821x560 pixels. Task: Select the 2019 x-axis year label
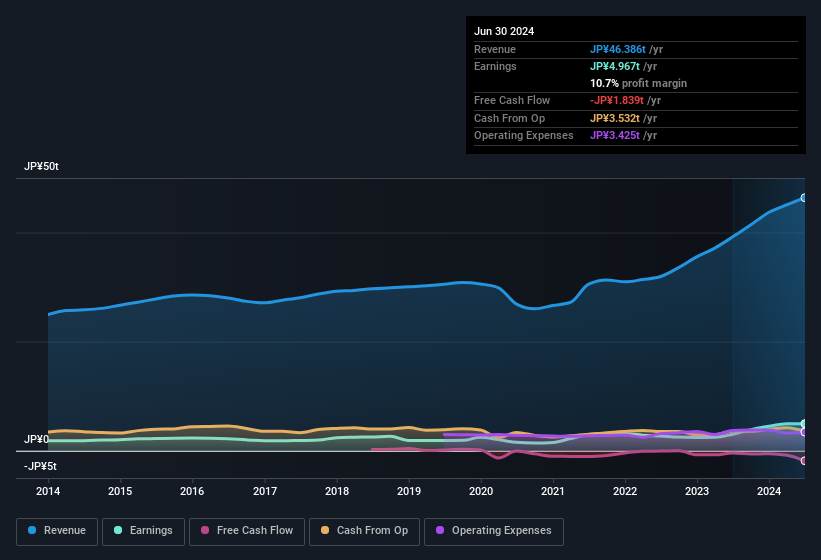pos(409,491)
